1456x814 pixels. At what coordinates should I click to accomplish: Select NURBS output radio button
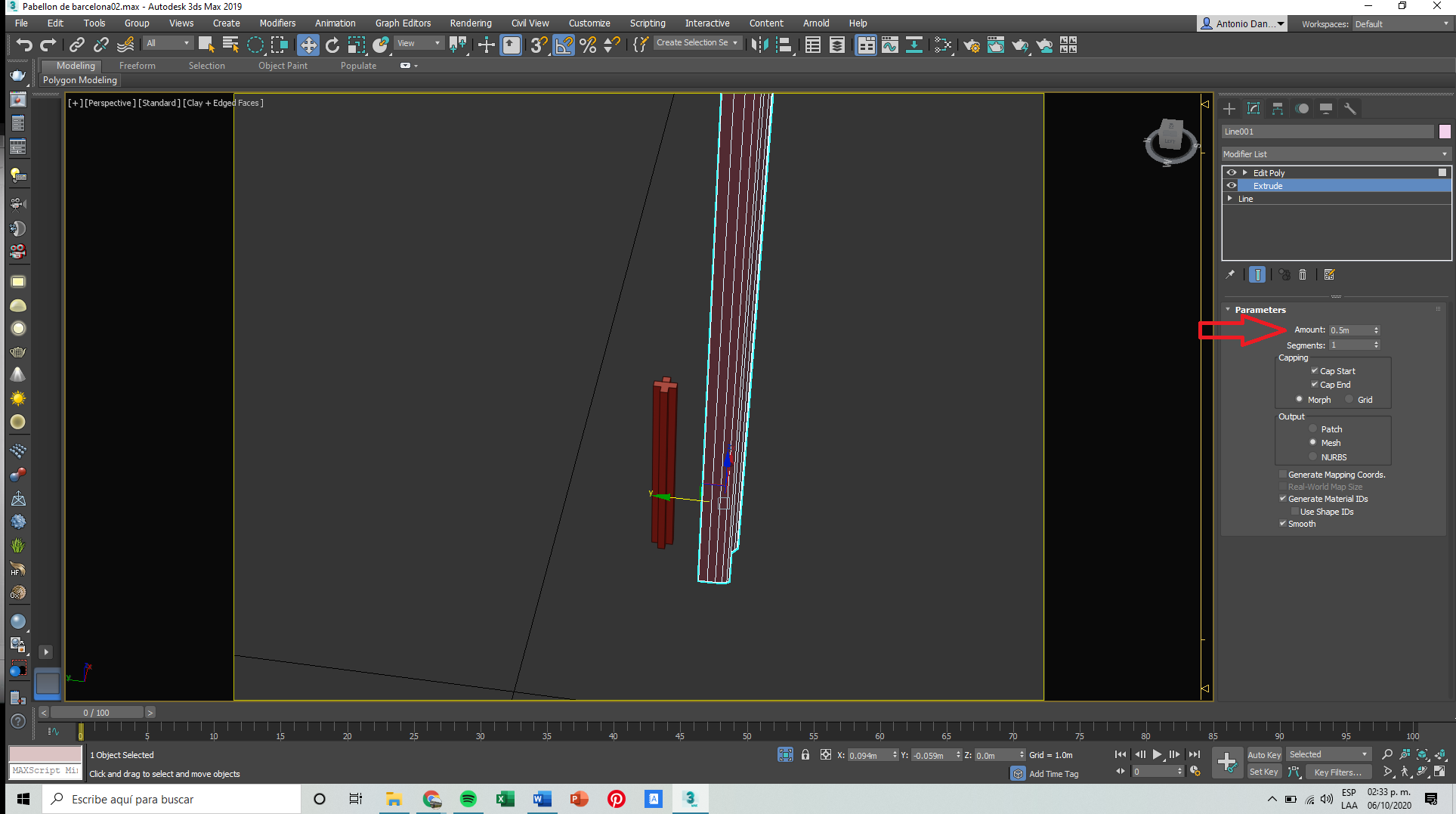[x=1313, y=457]
